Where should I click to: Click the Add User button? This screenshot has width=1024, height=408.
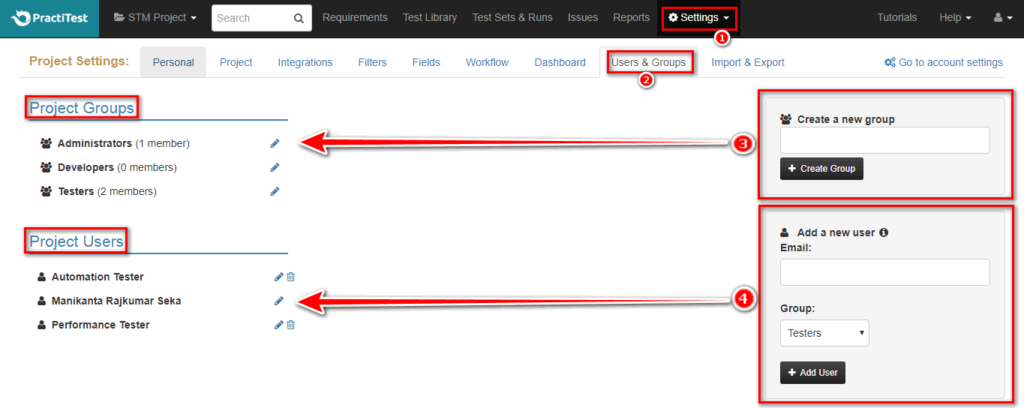812,373
